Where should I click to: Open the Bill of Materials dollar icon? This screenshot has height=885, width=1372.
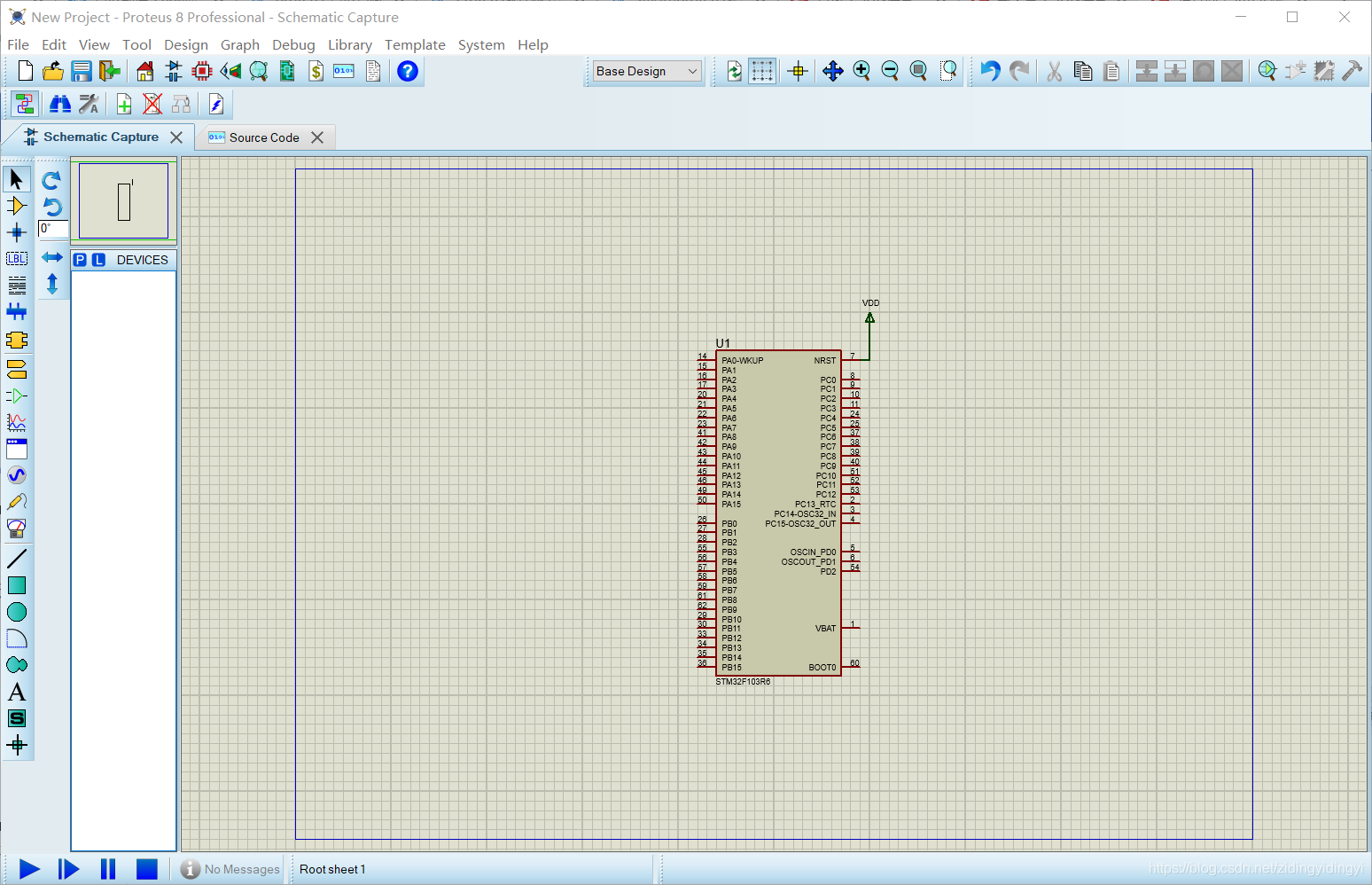pyautogui.click(x=316, y=71)
